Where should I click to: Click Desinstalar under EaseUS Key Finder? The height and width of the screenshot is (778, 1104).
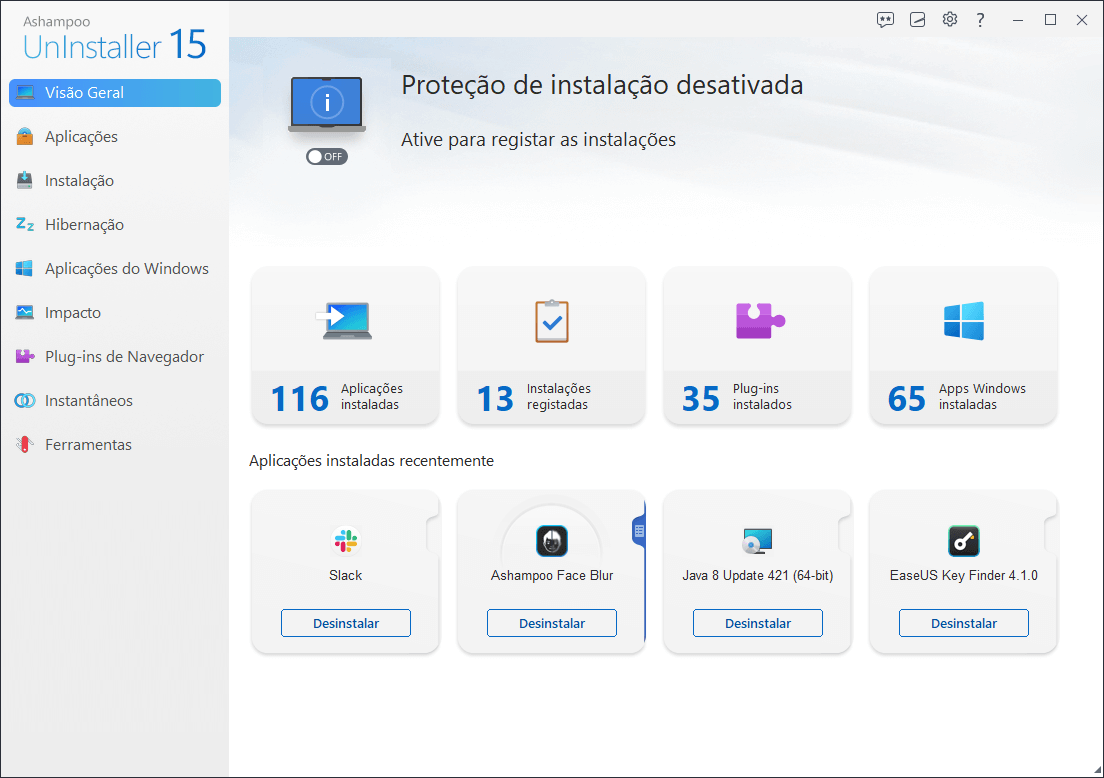[964, 623]
